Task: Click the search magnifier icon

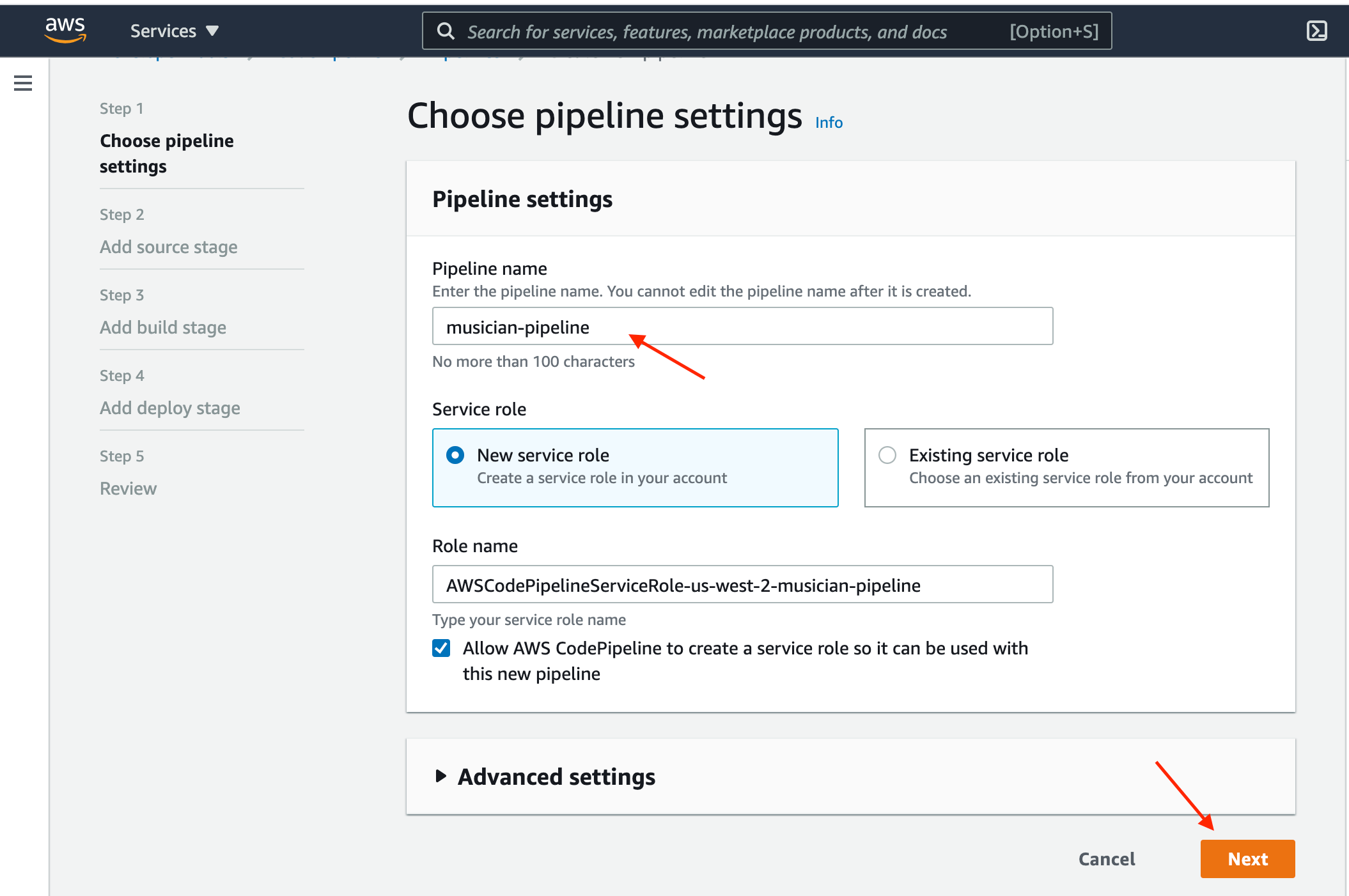Action: pos(446,31)
